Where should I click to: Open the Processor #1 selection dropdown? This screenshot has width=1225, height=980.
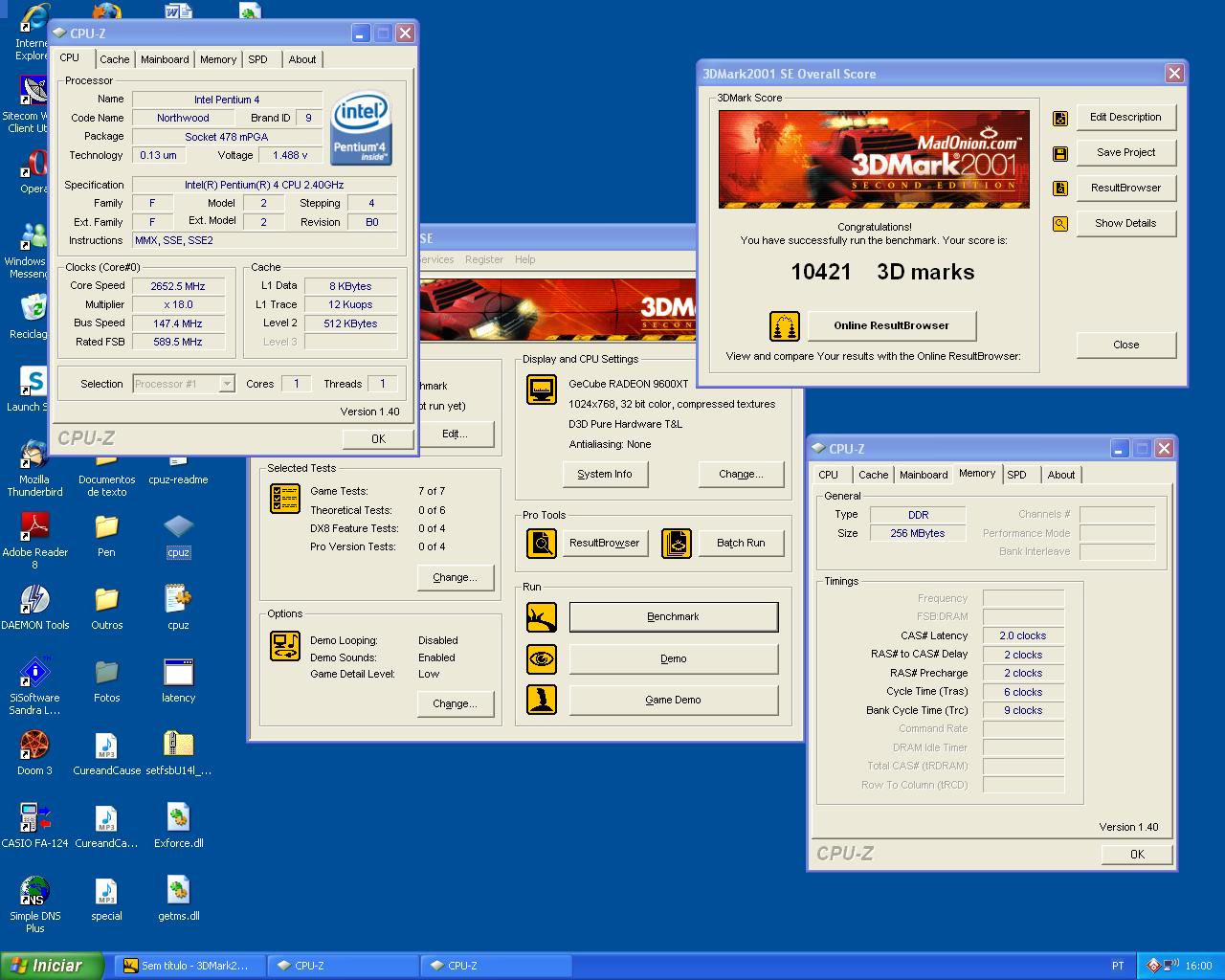pos(227,384)
